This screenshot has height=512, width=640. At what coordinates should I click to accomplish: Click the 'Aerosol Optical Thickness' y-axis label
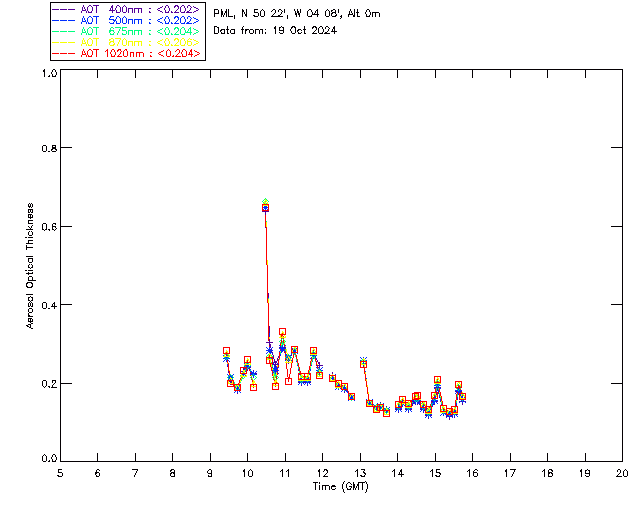30,266
